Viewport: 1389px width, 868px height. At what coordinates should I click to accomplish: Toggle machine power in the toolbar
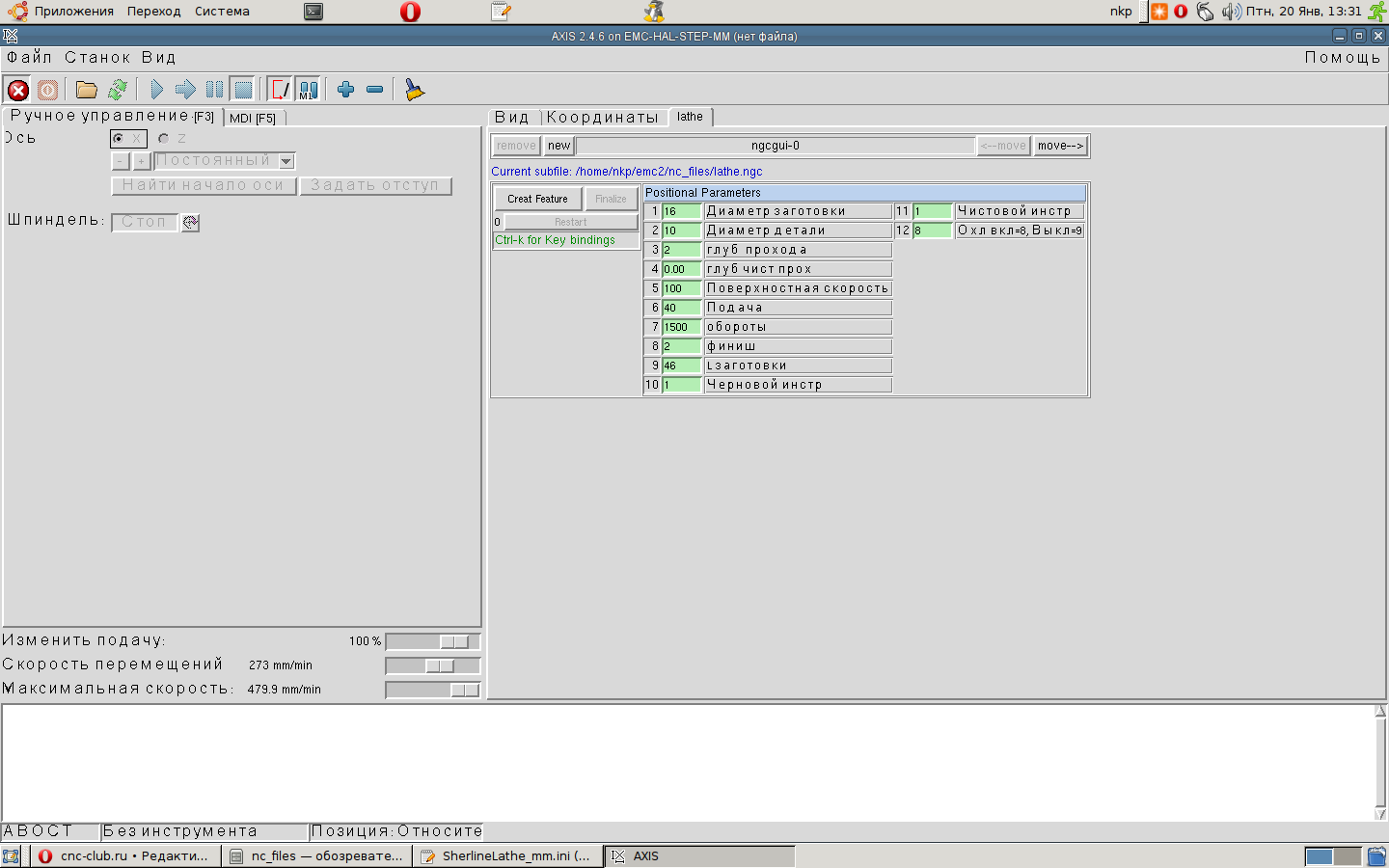point(47,90)
